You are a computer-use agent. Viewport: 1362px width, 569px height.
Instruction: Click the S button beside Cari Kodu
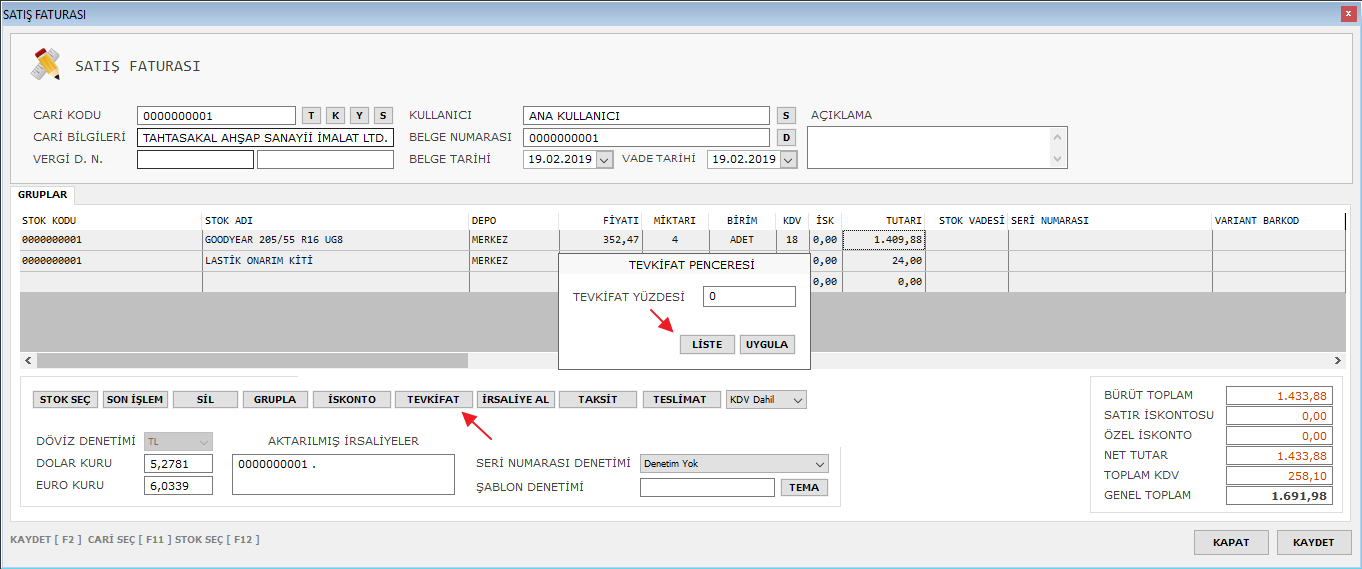coord(383,115)
